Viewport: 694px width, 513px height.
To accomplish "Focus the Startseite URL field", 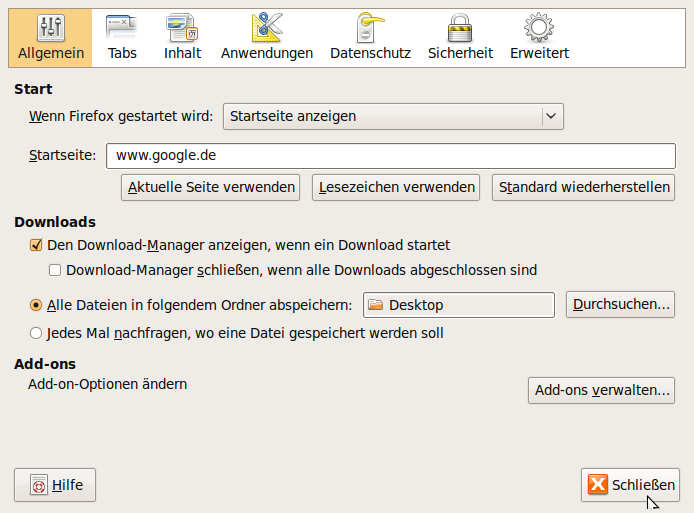I will click(391, 155).
